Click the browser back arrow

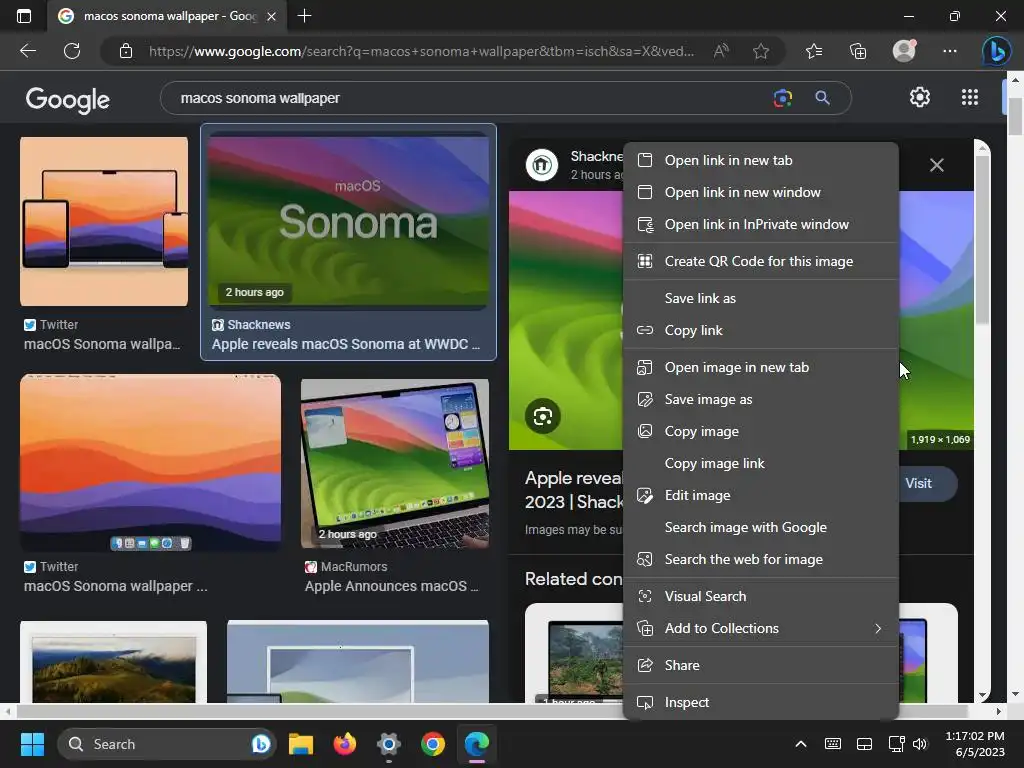pos(27,51)
